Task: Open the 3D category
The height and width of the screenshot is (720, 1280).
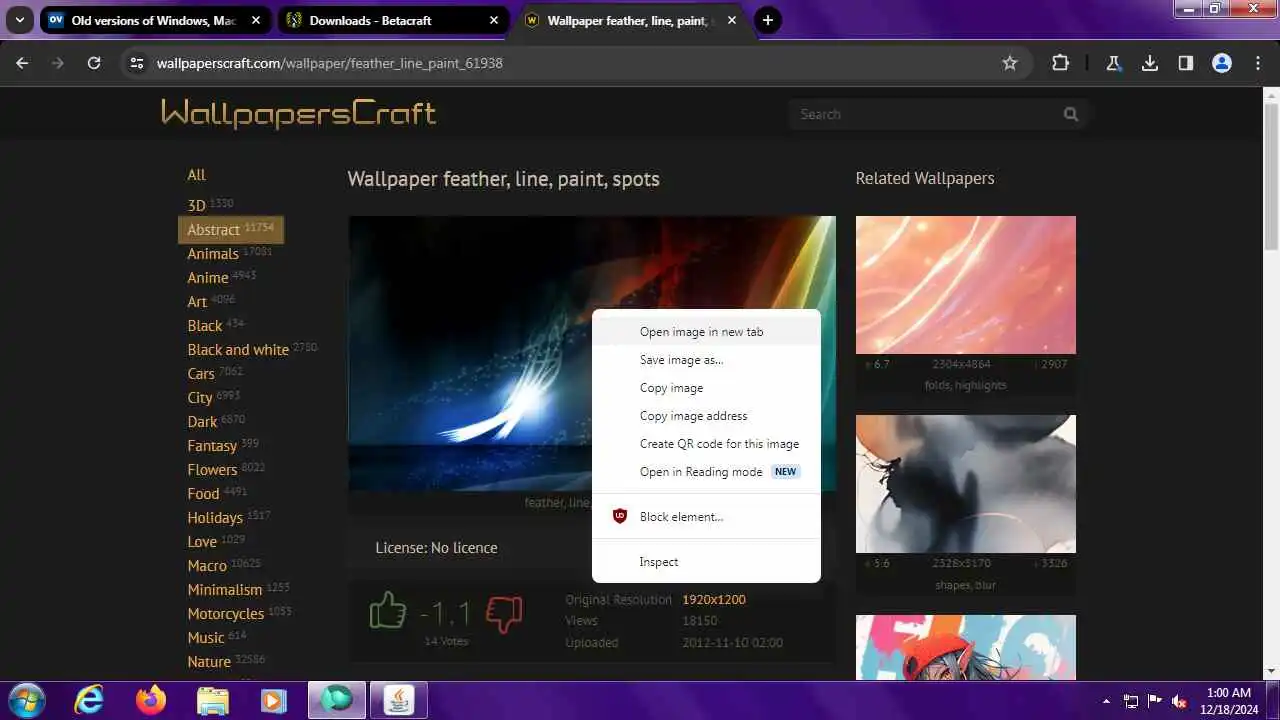Action: click(x=196, y=205)
